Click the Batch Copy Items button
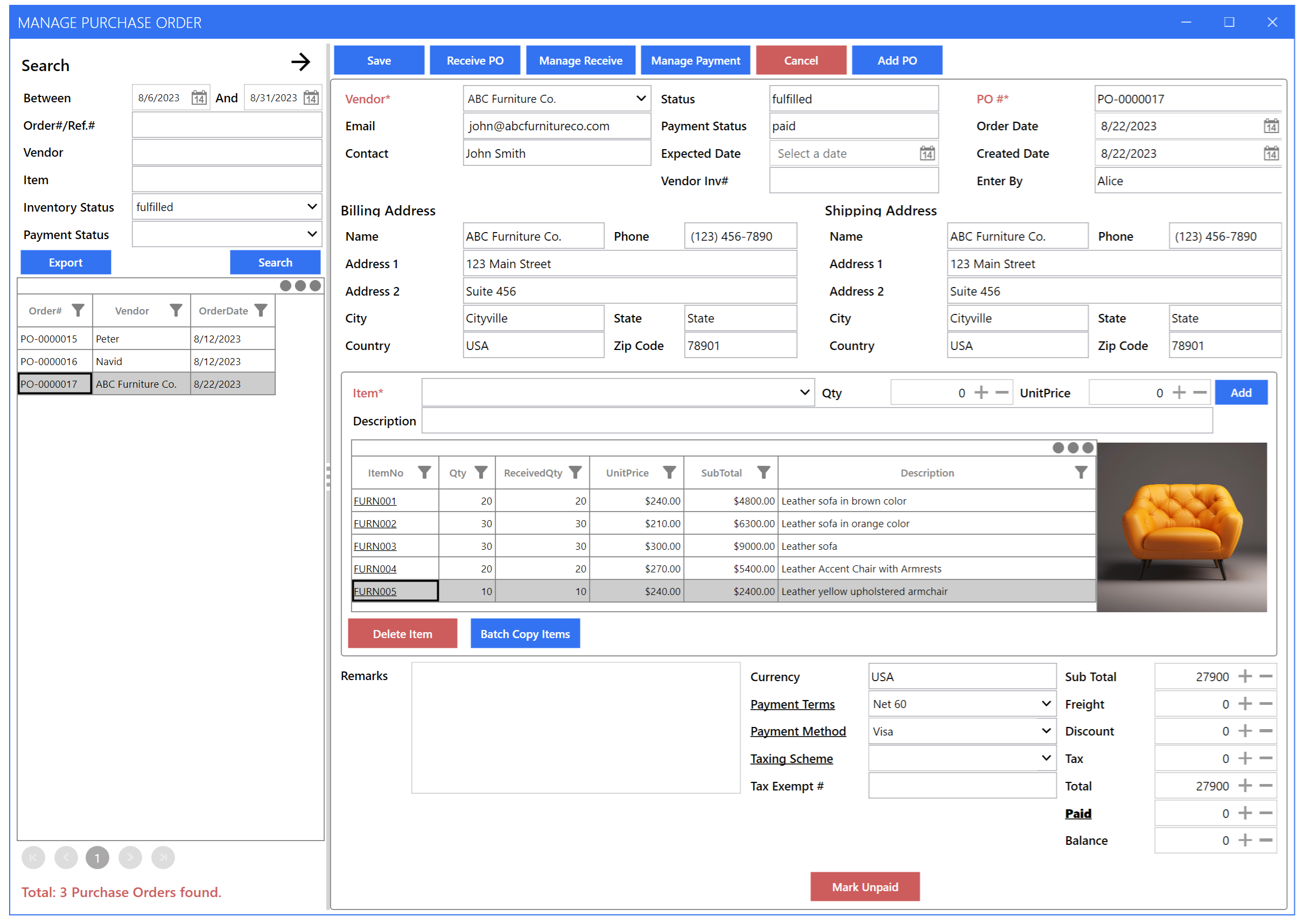Screen dimensions: 1305x924 click(x=525, y=633)
